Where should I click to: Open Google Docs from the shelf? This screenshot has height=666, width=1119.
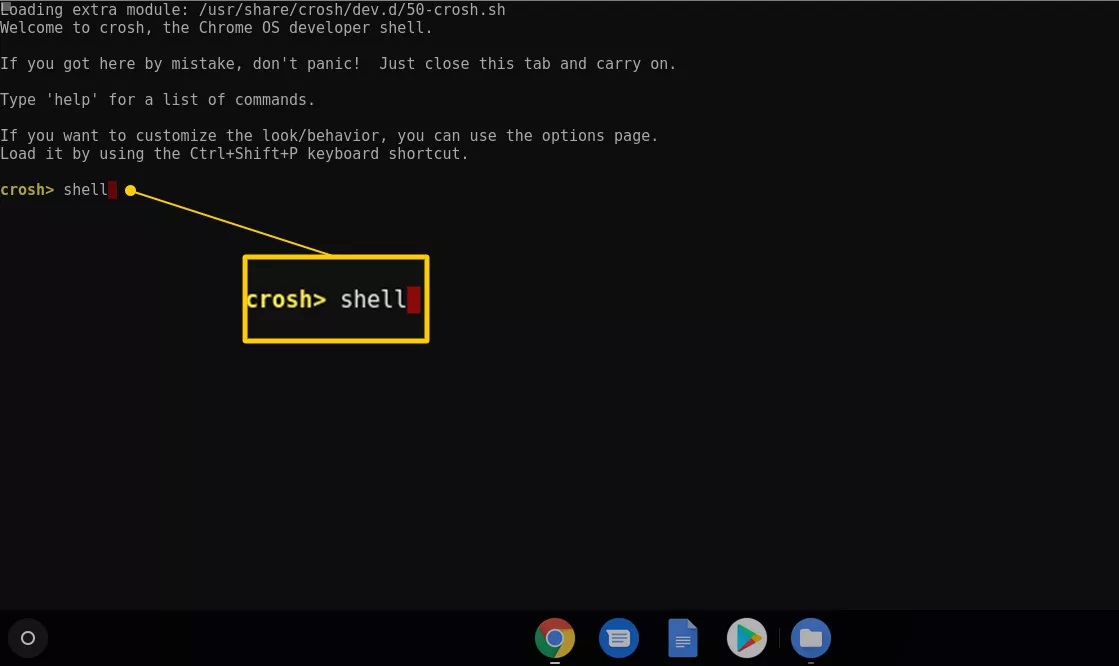coord(683,638)
